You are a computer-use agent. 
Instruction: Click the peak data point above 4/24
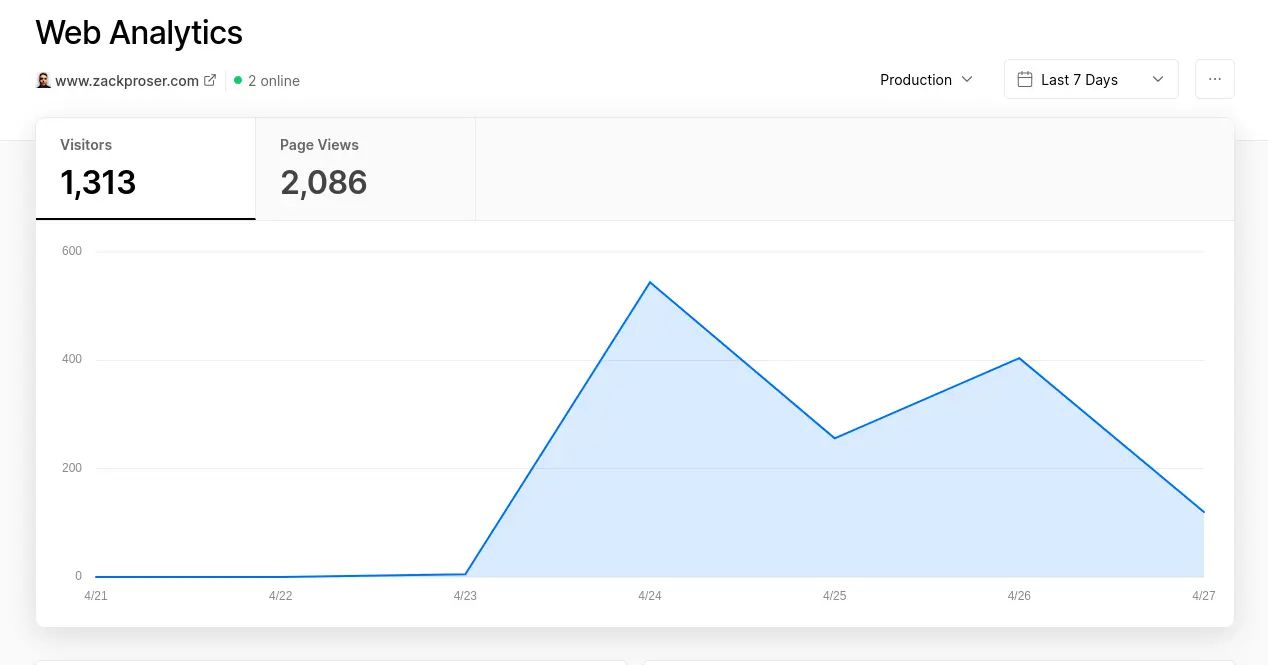pyautogui.click(x=650, y=283)
